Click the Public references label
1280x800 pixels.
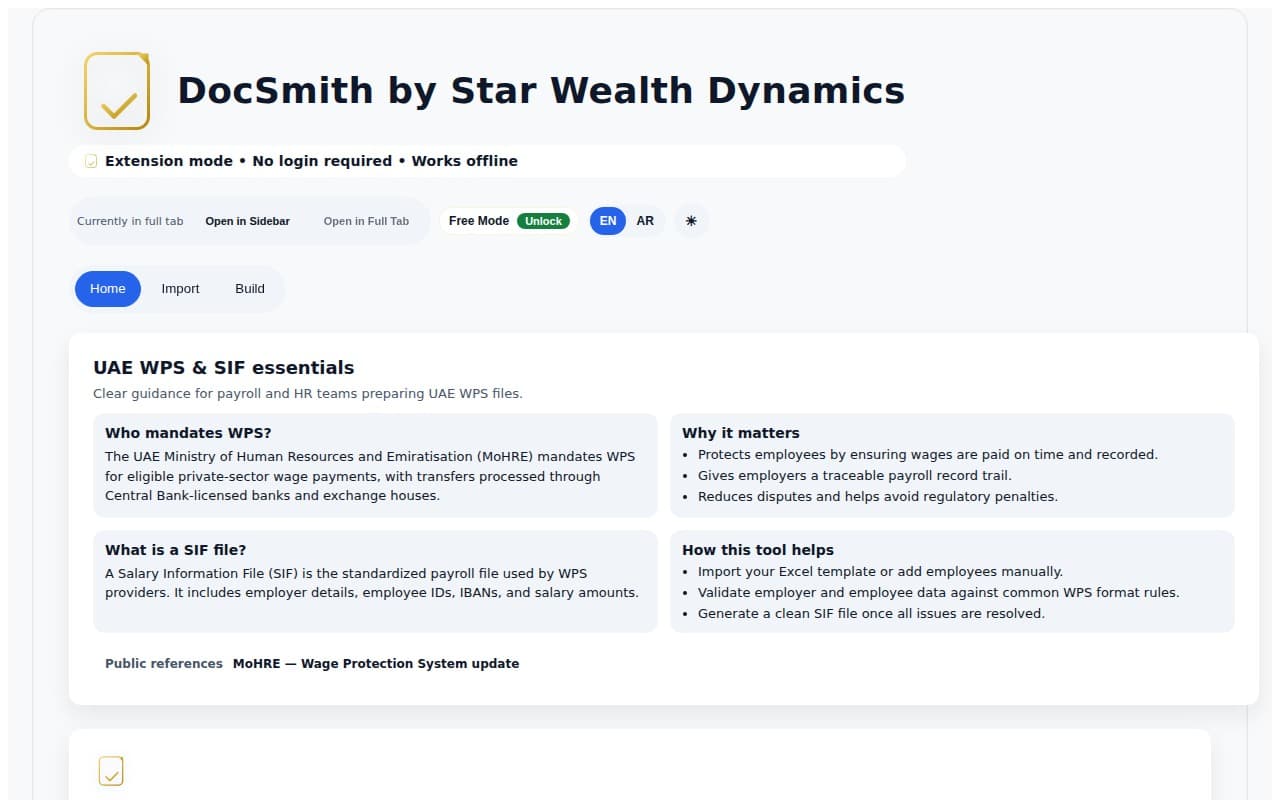(163, 663)
